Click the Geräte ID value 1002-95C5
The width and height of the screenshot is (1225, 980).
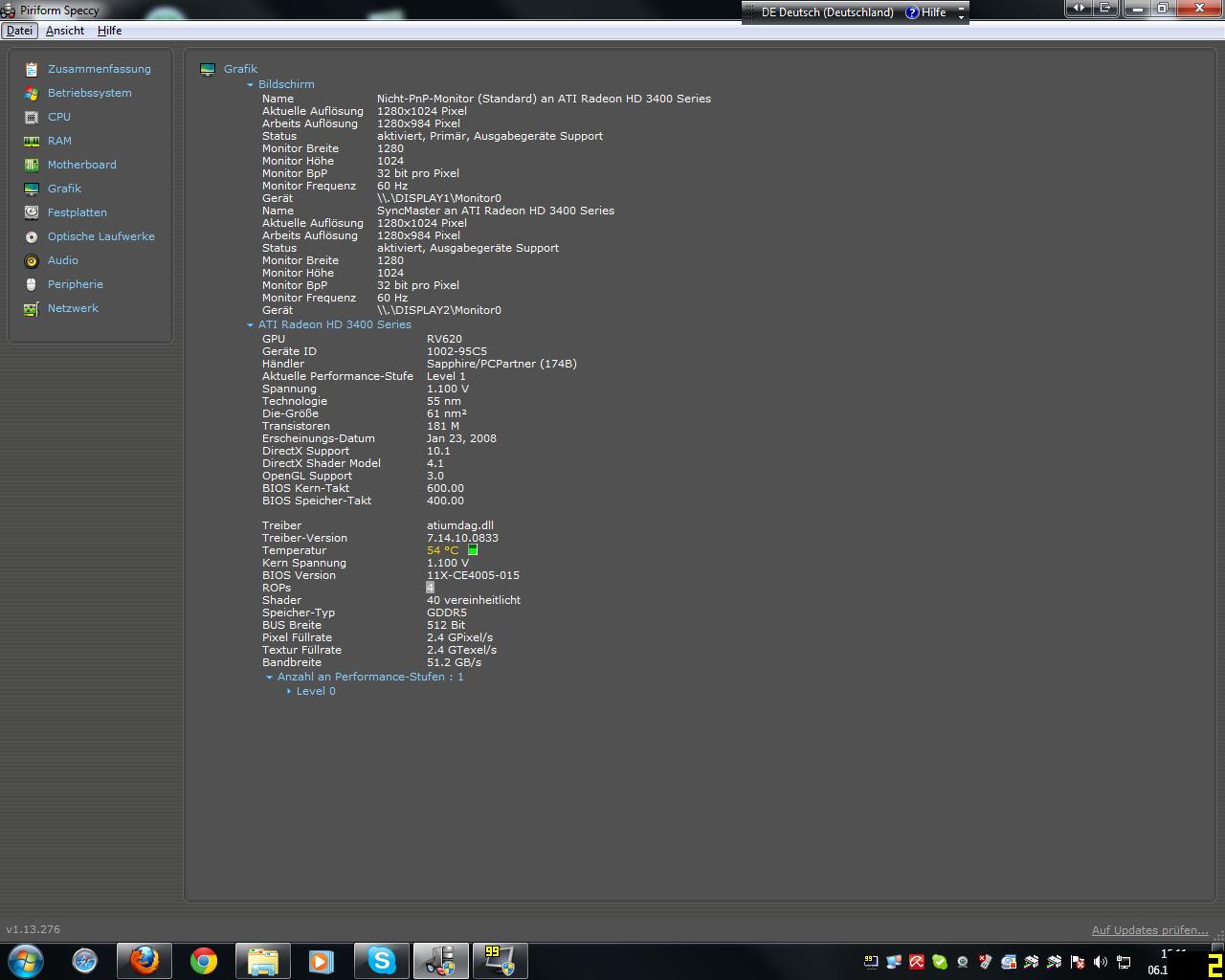(x=457, y=351)
